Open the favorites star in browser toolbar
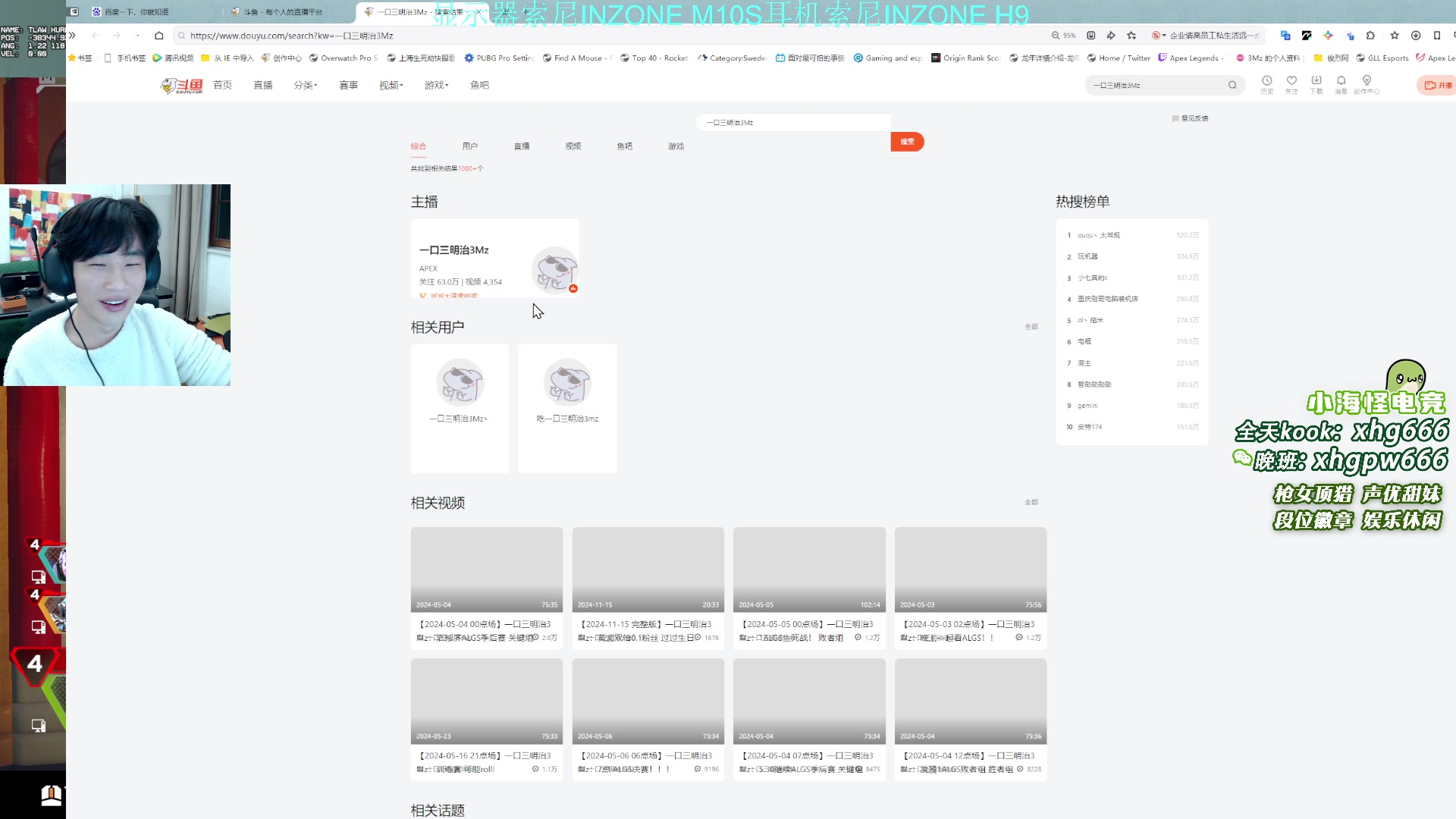The height and width of the screenshot is (819, 1456). [x=1395, y=36]
